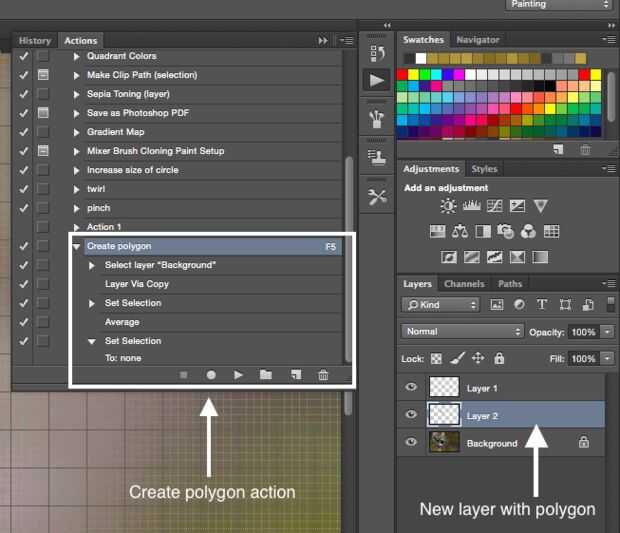Play the selected action in Actions panel
This screenshot has width=620, height=533.
238,374
